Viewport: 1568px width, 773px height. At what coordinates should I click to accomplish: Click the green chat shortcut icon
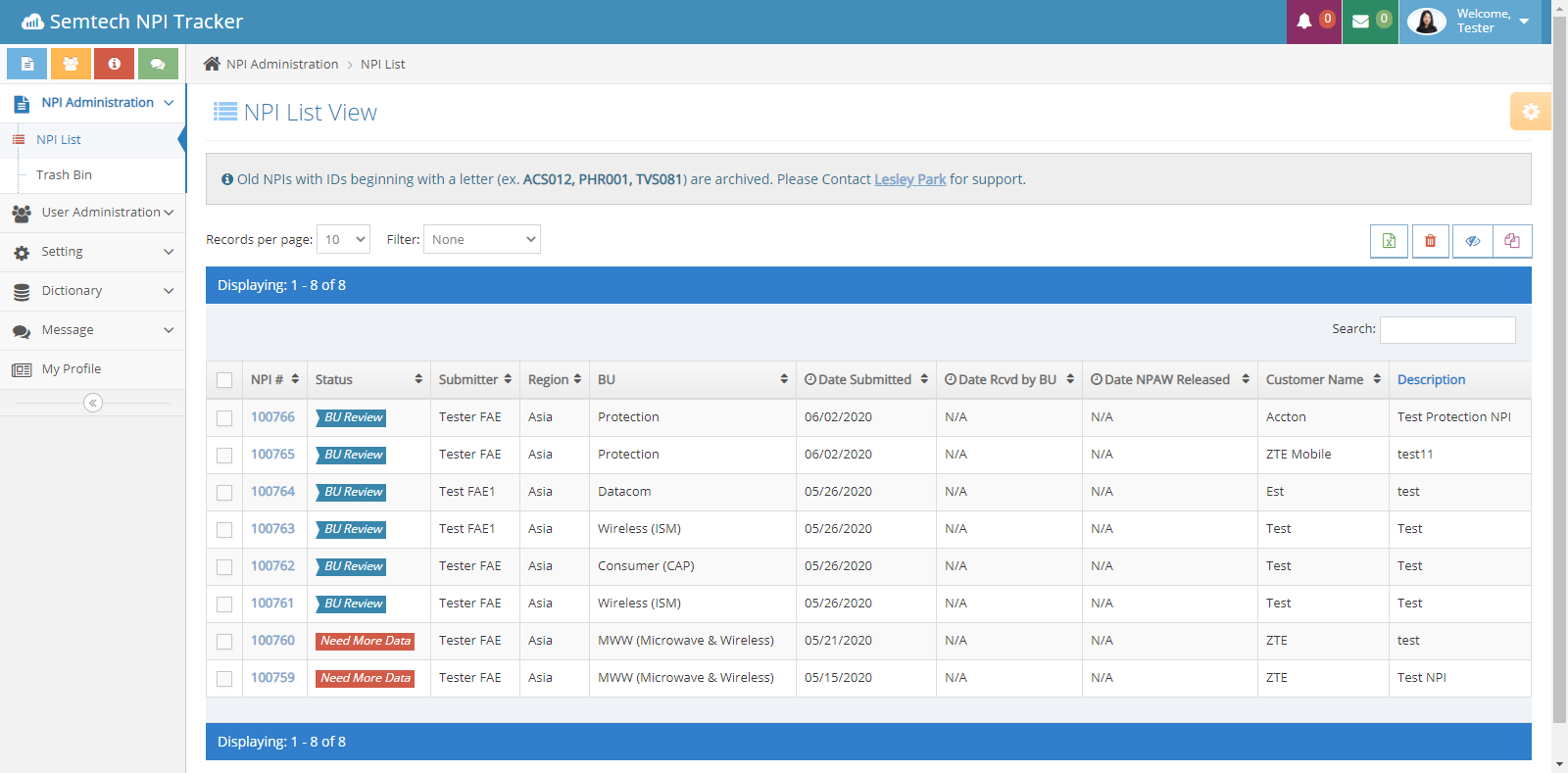click(158, 64)
